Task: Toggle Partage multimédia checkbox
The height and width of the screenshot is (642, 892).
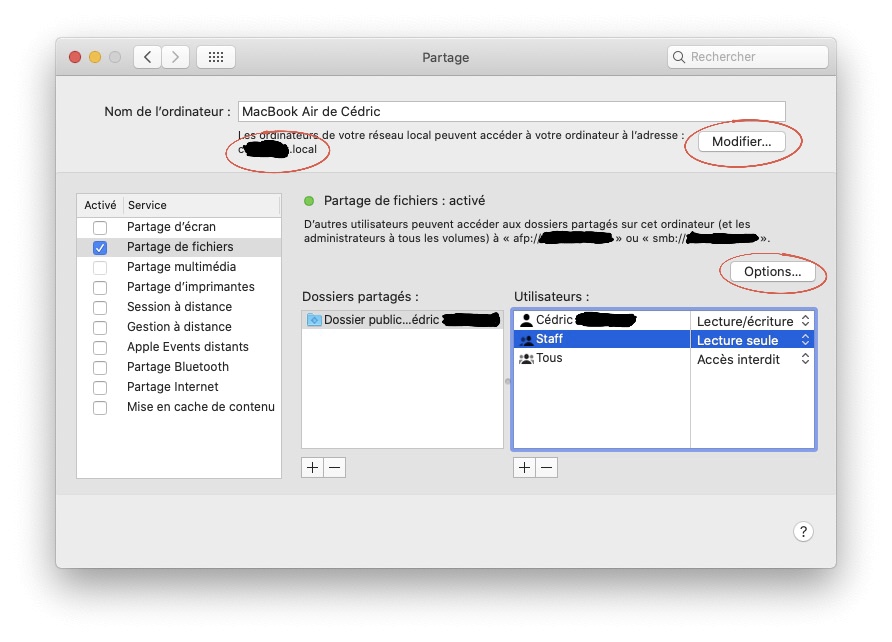Action: pos(100,267)
